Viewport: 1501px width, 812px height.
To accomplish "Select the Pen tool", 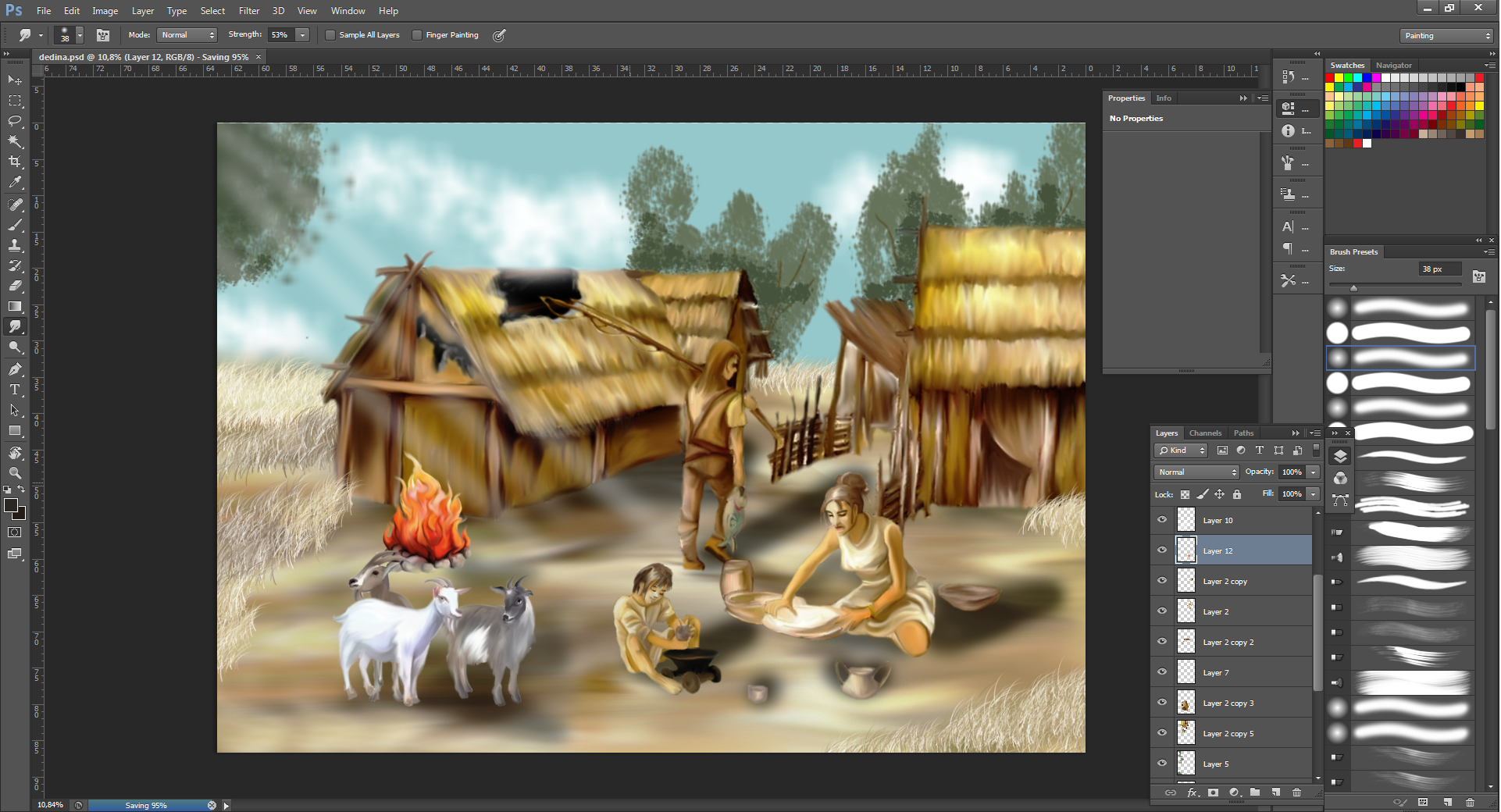I will pyautogui.click(x=15, y=369).
